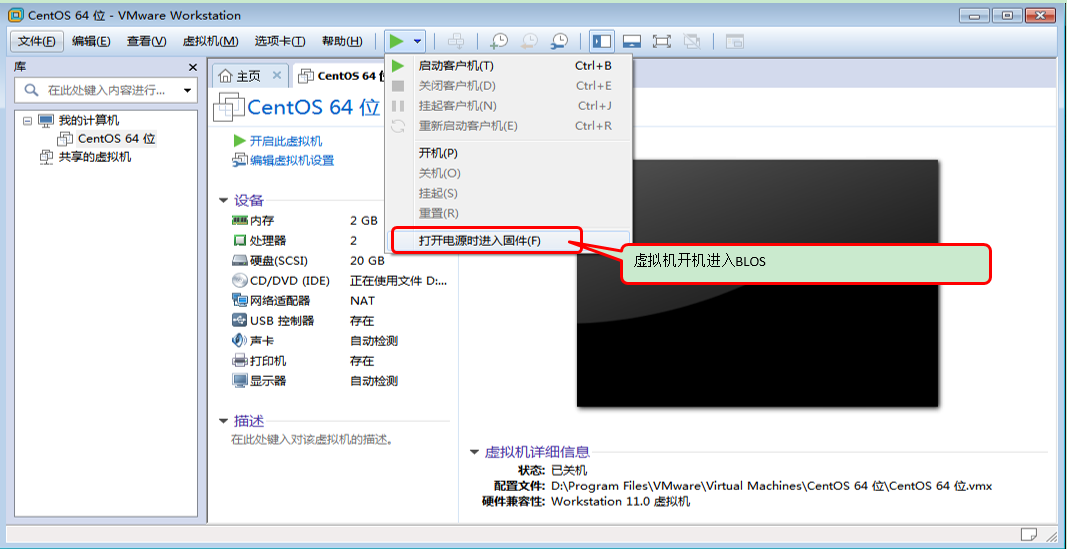
Task: Close the 库 library panel
Action: [193, 67]
